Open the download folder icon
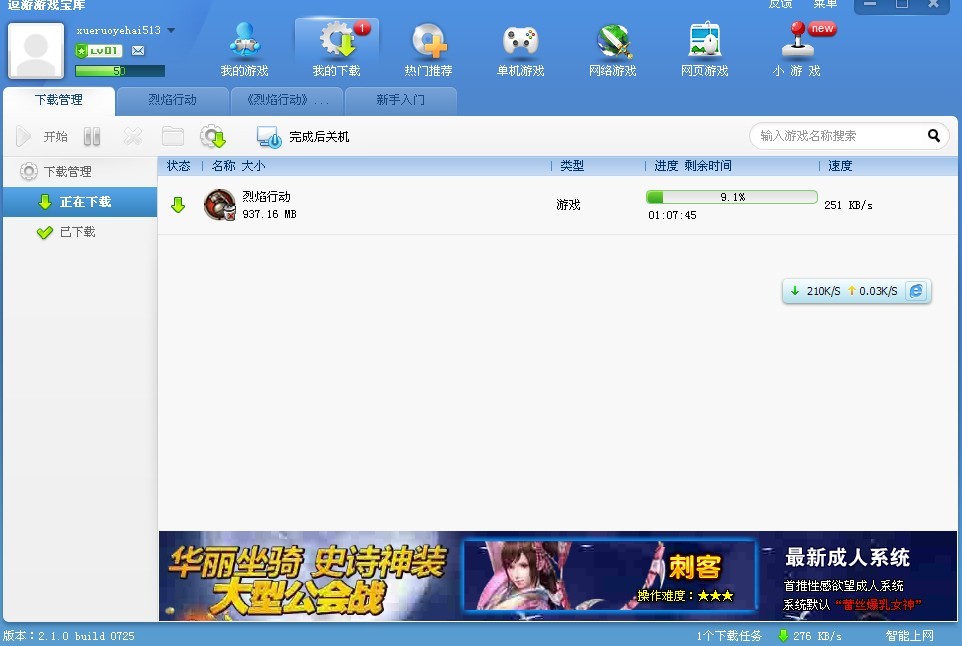This screenshot has height=646, width=962. [x=173, y=136]
